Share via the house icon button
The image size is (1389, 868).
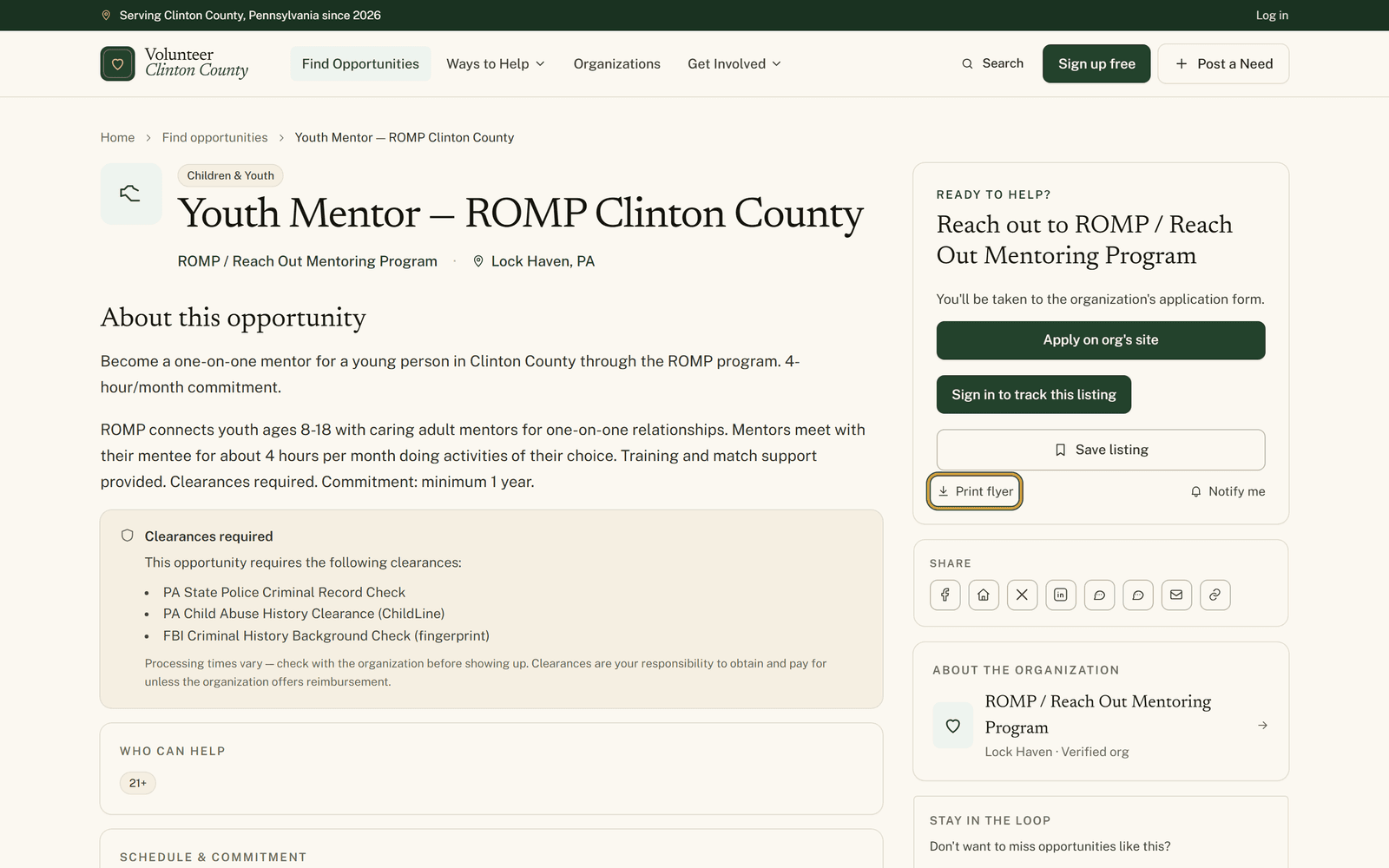click(x=984, y=595)
